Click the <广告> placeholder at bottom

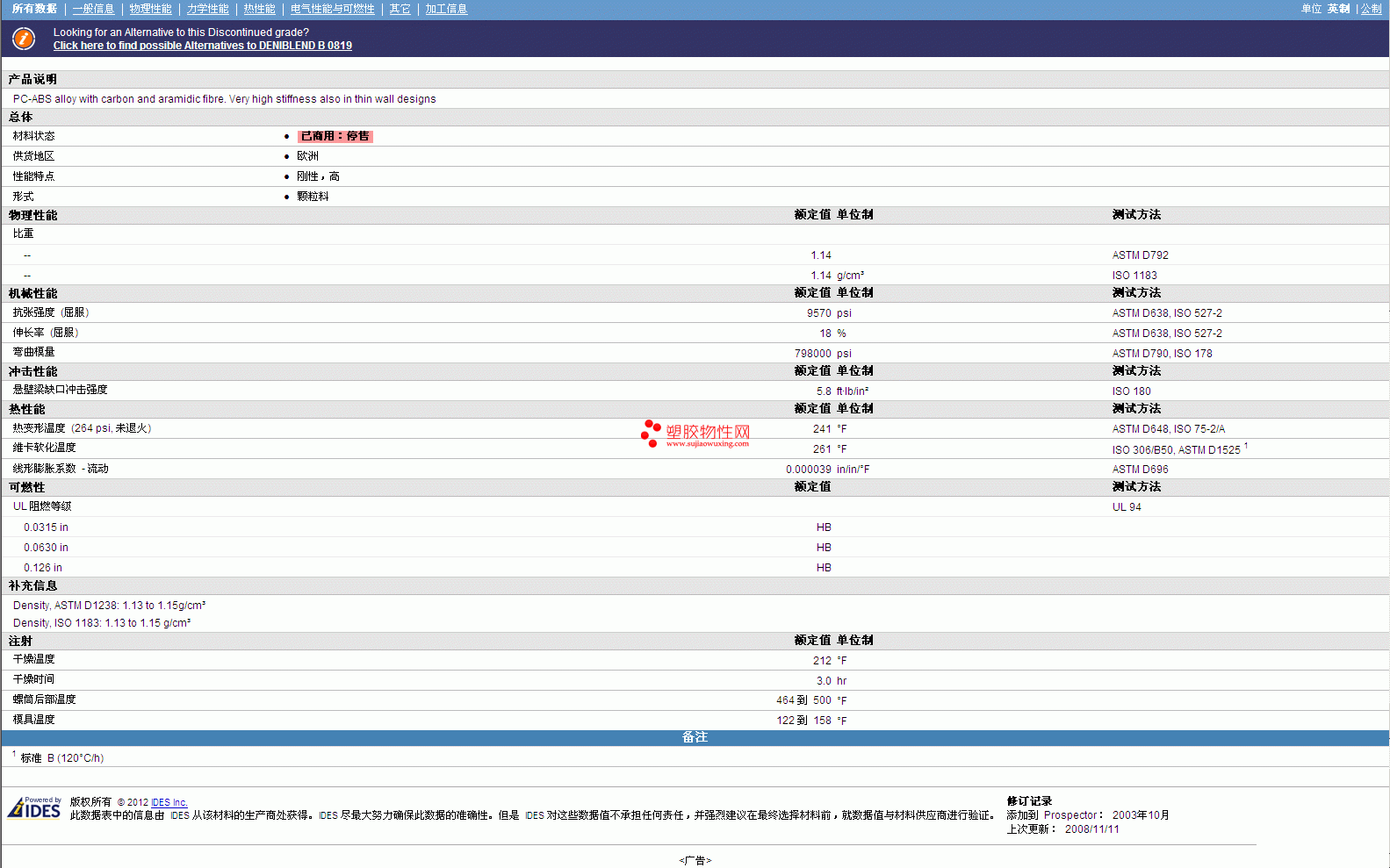click(695, 861)
